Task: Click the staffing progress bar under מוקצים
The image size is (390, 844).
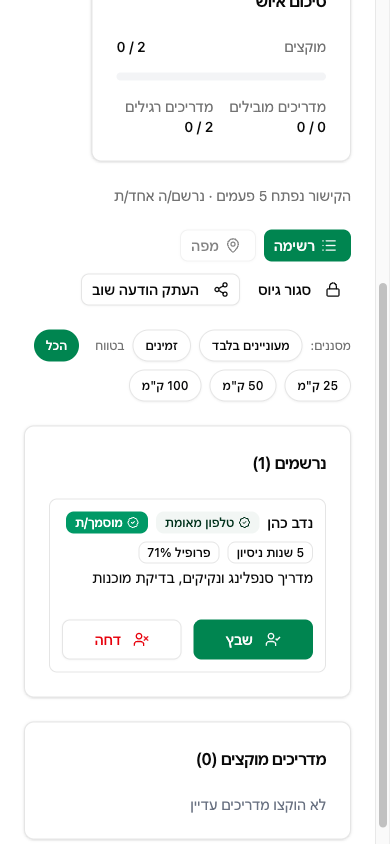Action: point(221,76)
